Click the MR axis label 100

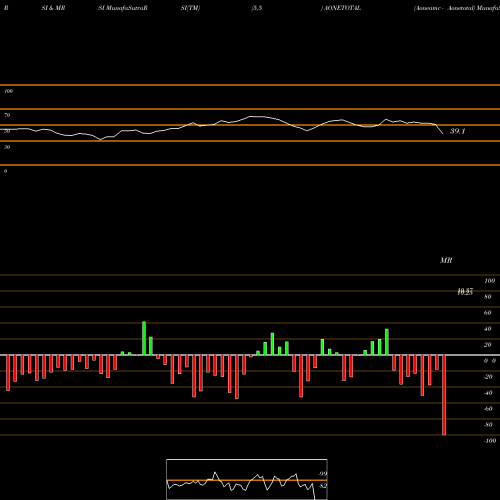[x=489, y=281]
